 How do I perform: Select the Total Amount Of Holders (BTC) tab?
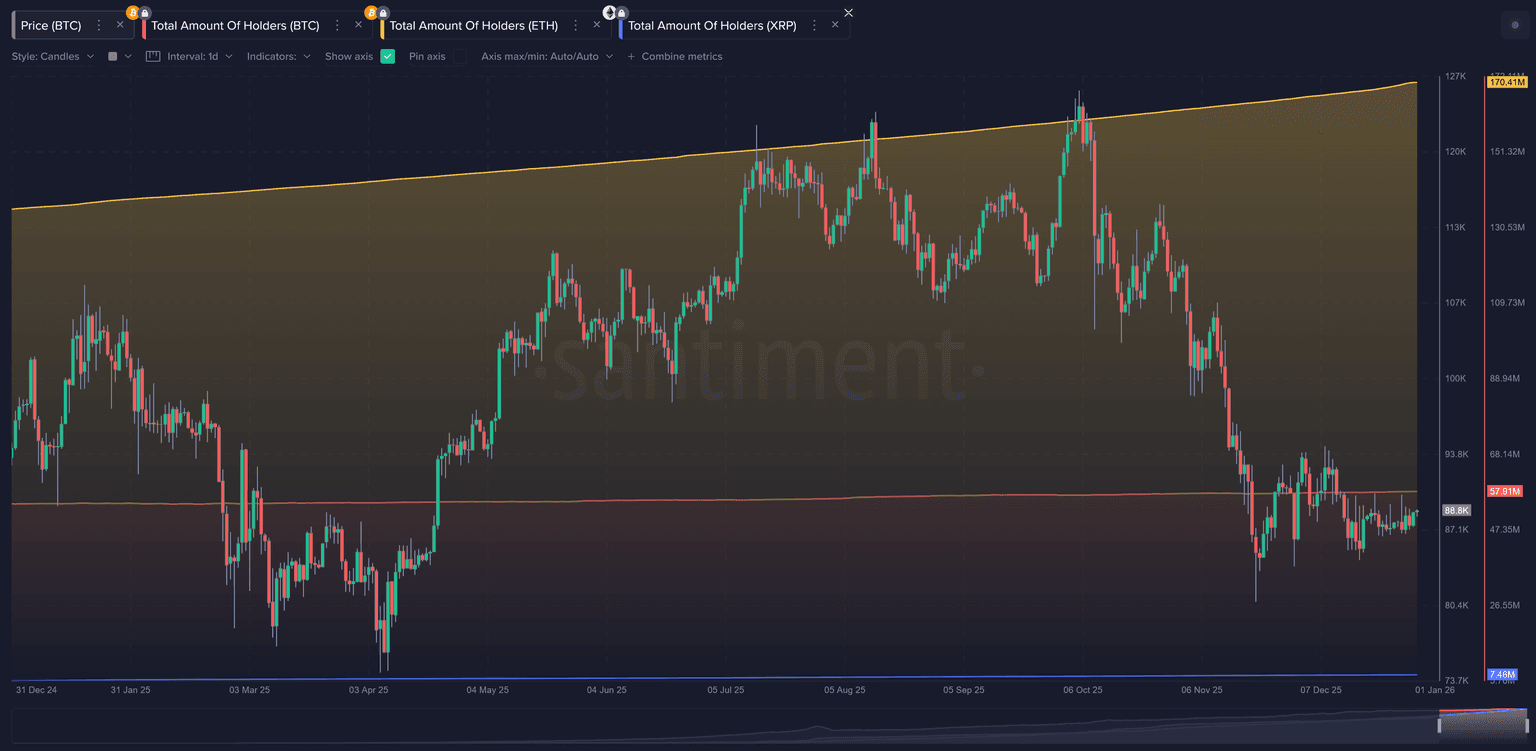pyautogui.click(x=235, y=25)
